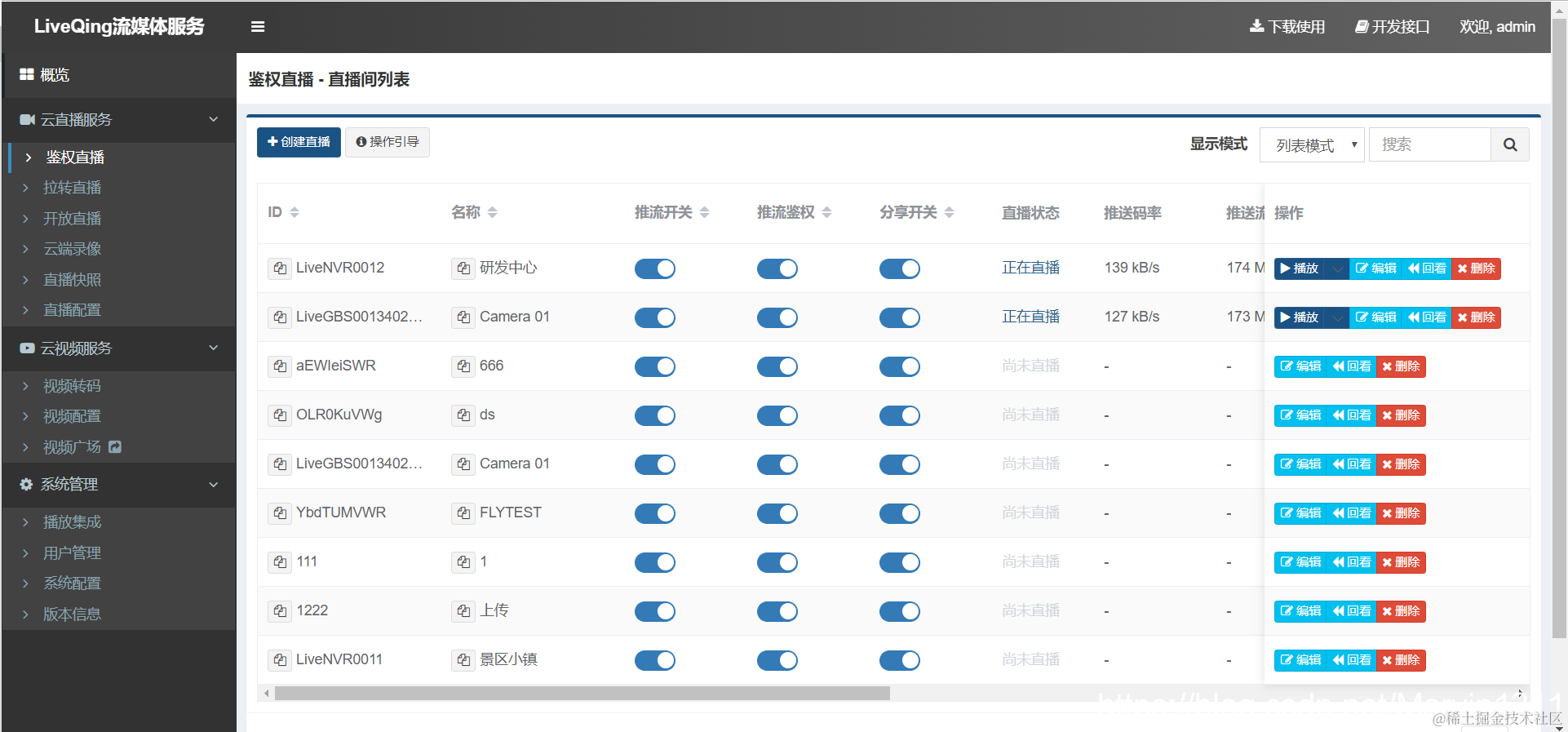Copy the YbdTUMVWR ID with its copy icon
The image size is (1568, 732).
[280, 513]
